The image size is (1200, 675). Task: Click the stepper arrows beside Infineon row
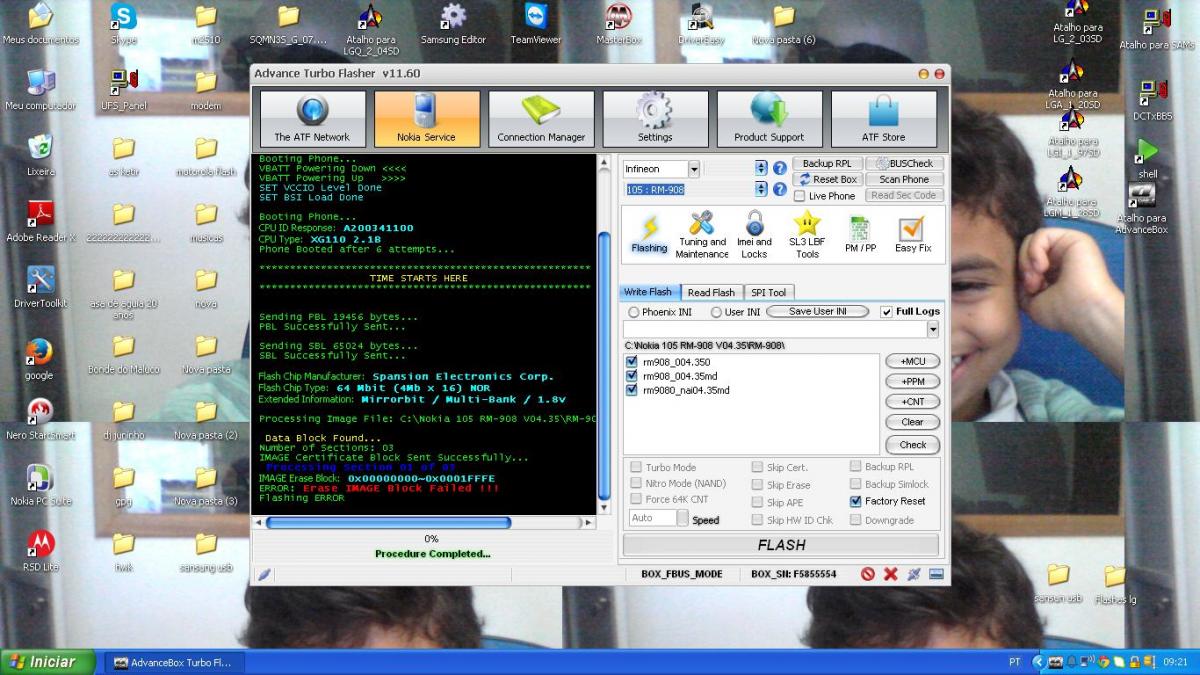[x=761, y=168]
